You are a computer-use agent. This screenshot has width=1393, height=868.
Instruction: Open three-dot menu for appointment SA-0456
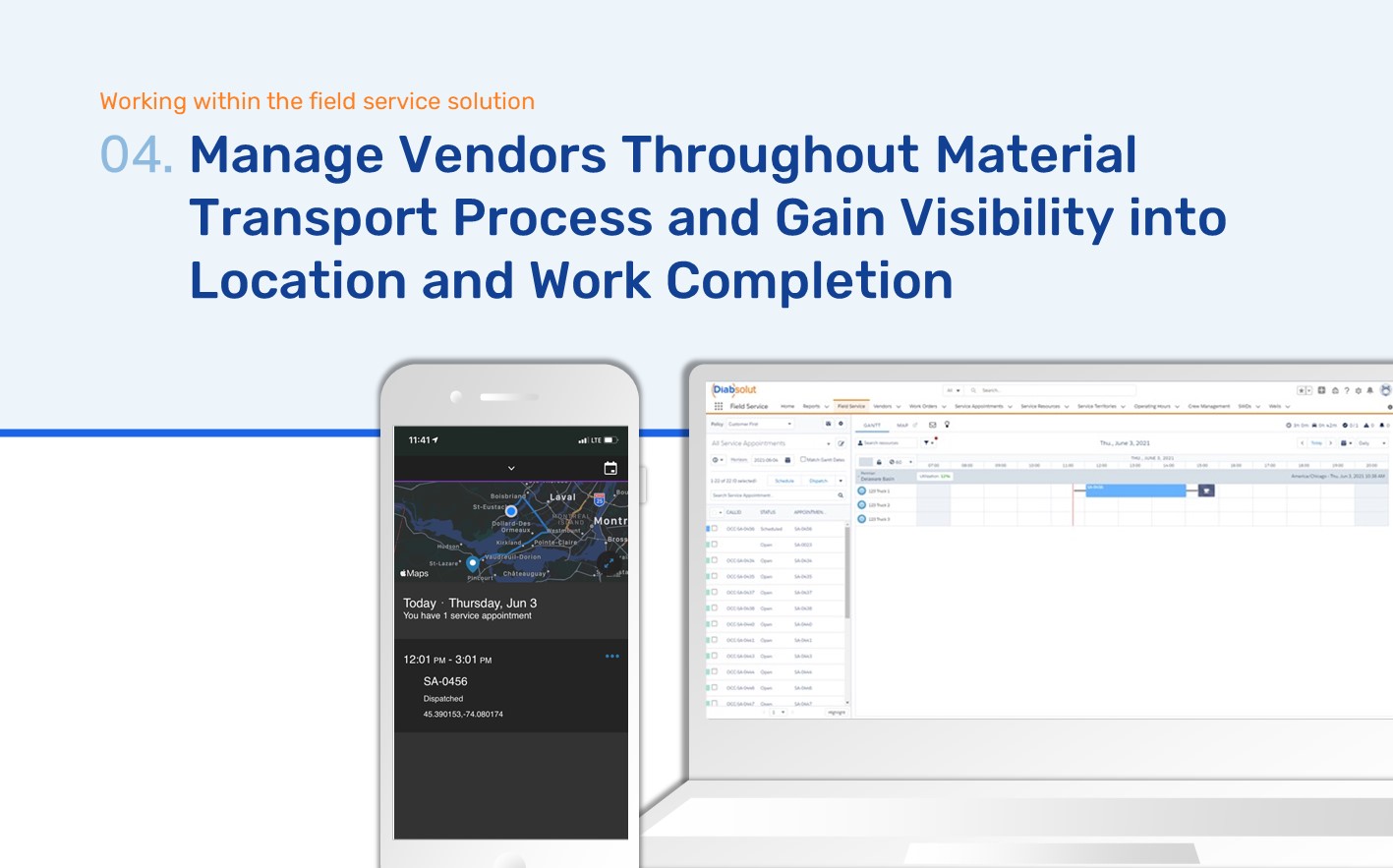coord(611,656)
